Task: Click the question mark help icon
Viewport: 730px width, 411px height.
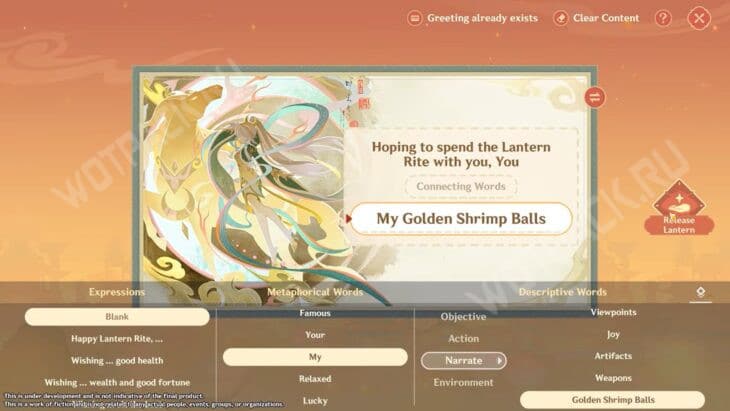Action: pos(663,19)
